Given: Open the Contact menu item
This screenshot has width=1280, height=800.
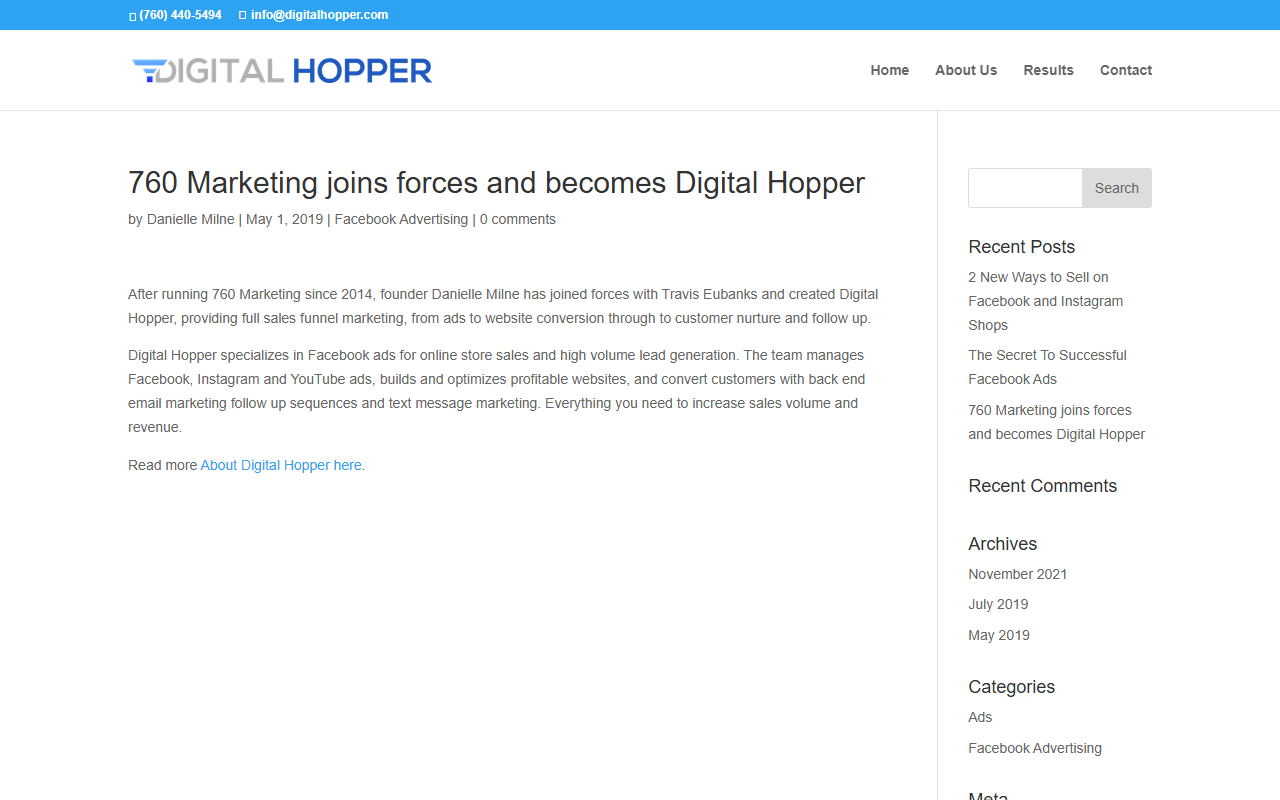Looking at the screenshot, I should pyautogui.click(x=1126, y=70).
